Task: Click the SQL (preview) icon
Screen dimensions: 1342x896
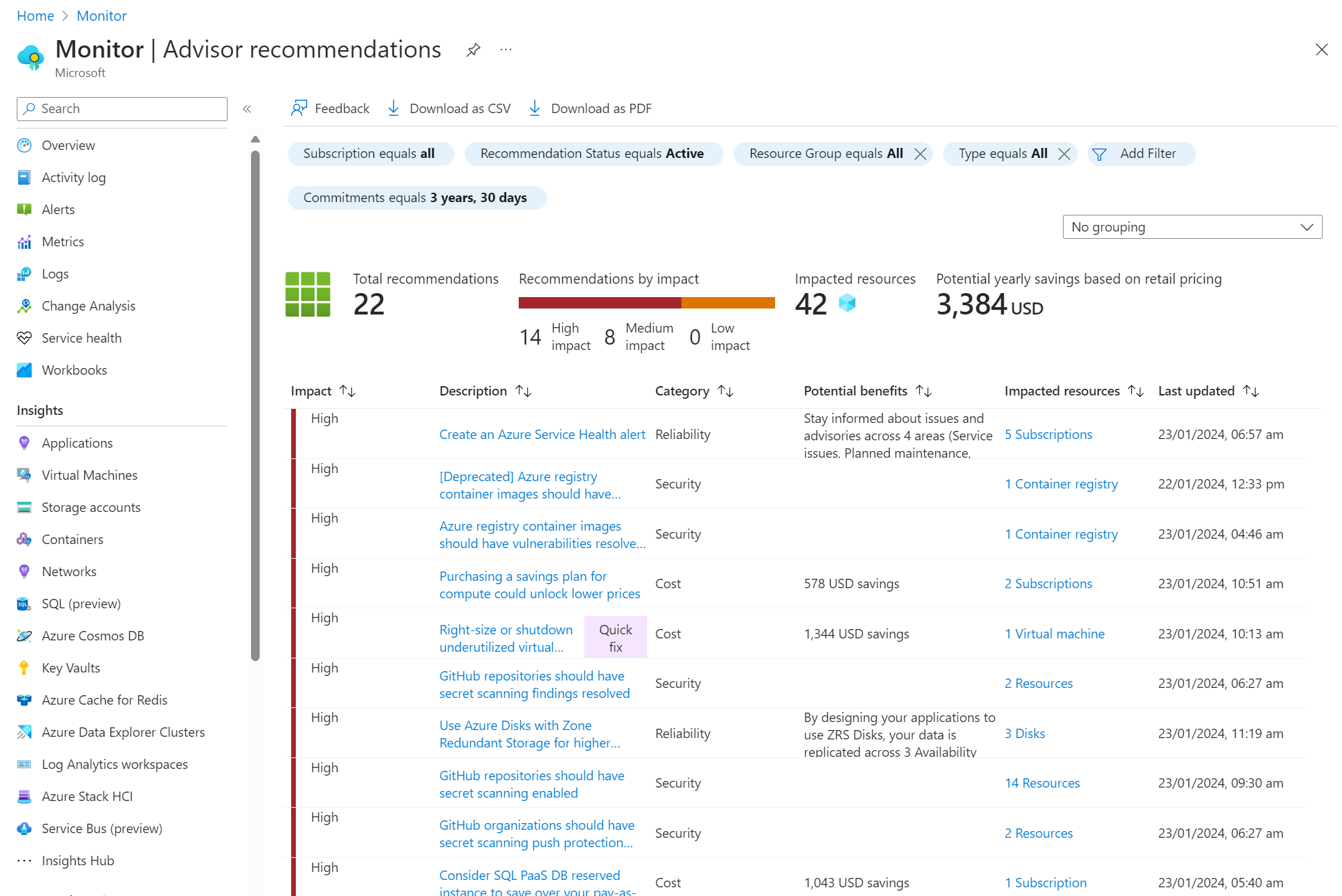Action: 24,604
